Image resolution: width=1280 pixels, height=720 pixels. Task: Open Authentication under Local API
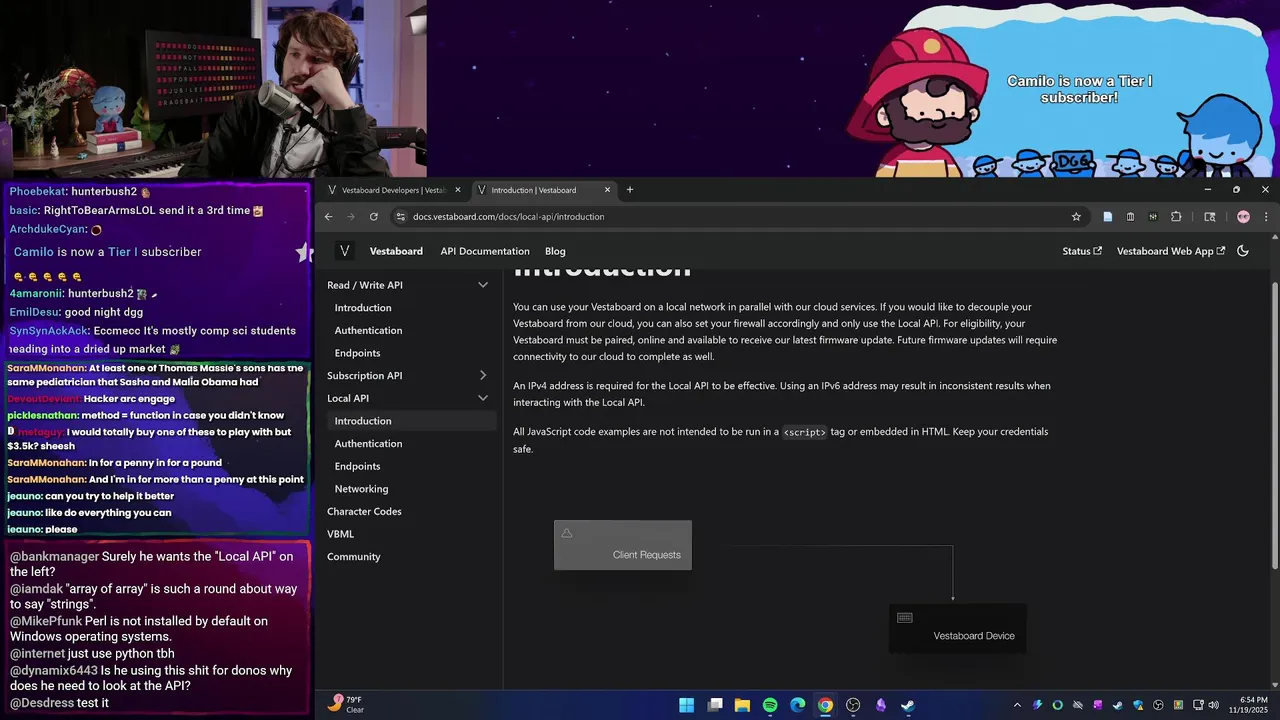coord(368,444)
